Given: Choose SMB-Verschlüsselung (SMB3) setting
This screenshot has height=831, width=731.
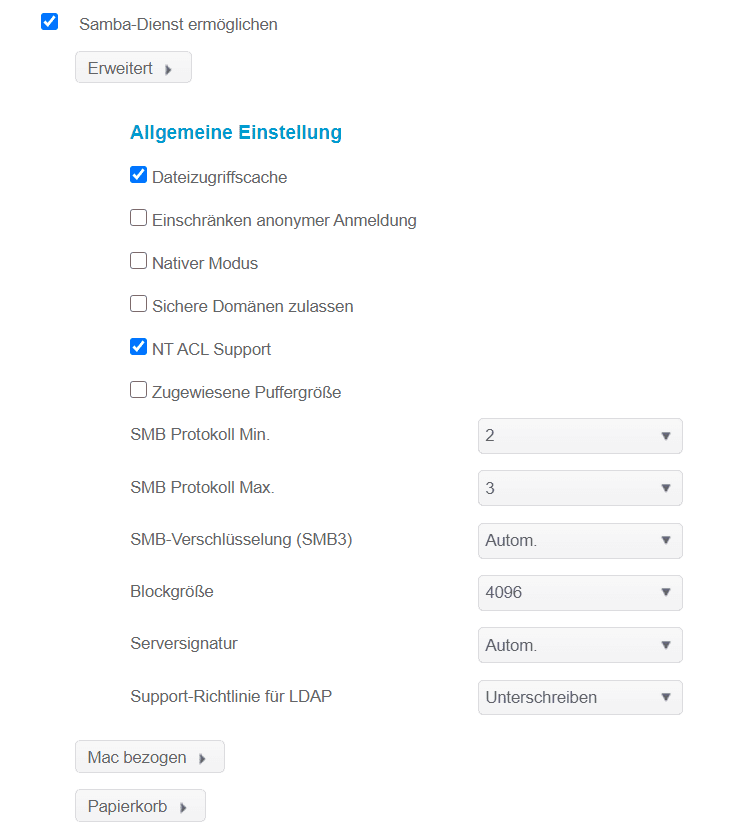Looking at the screenshot, I should tap(580, 541).
